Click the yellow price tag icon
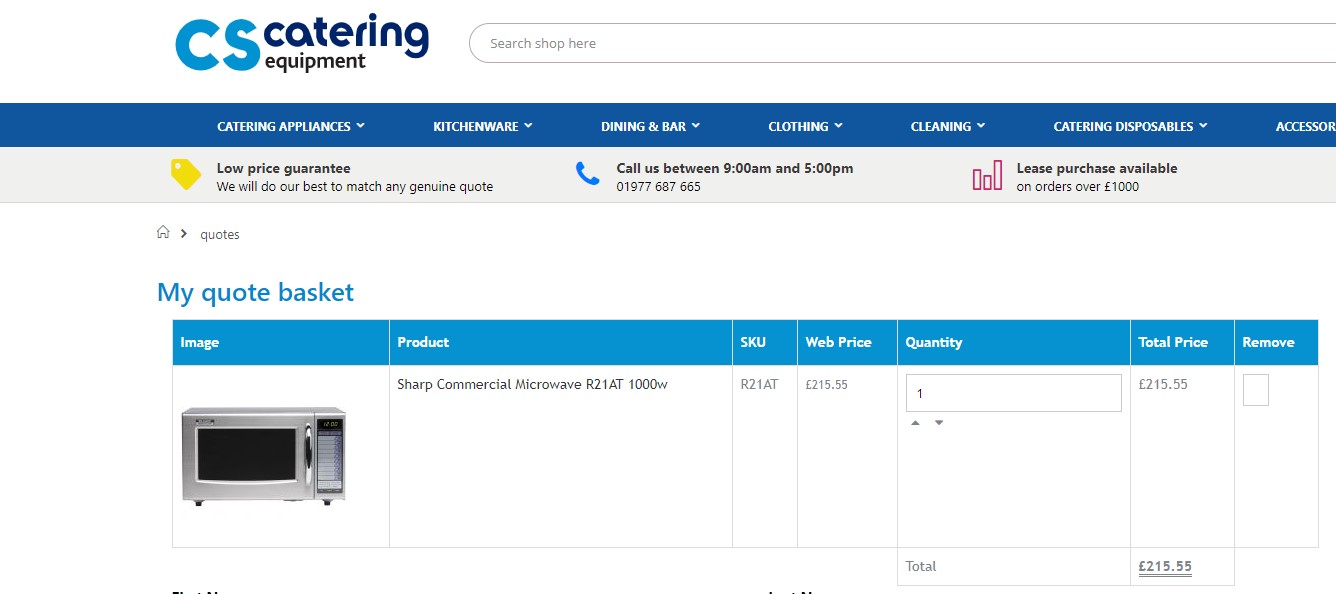The width and height of the screenshot is (1336, 594). (186, 174)
